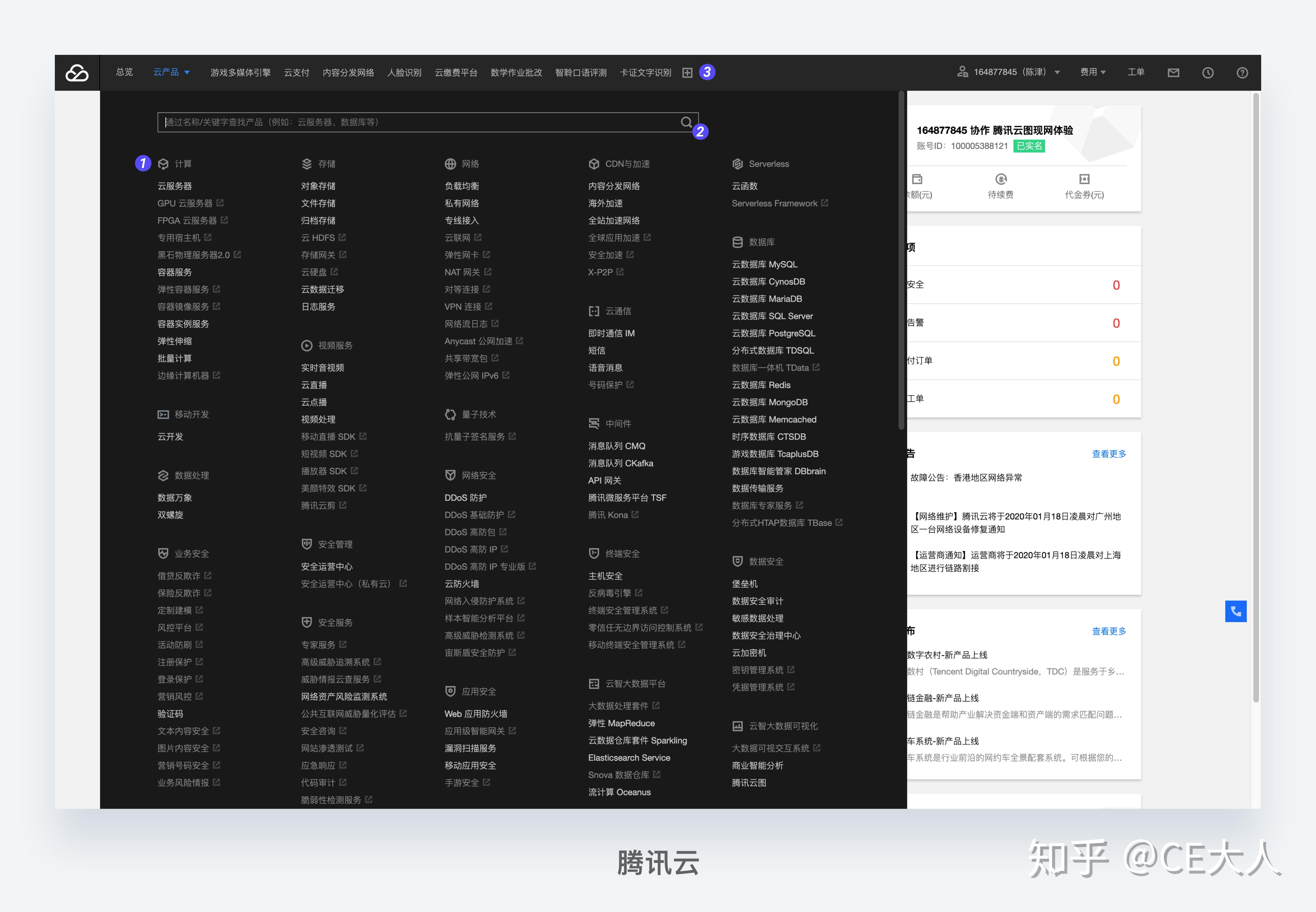The width and height of the screenshot is (1316, 912).
Task: Click the blue phone contact icon
Action: tap(1236, 611)
